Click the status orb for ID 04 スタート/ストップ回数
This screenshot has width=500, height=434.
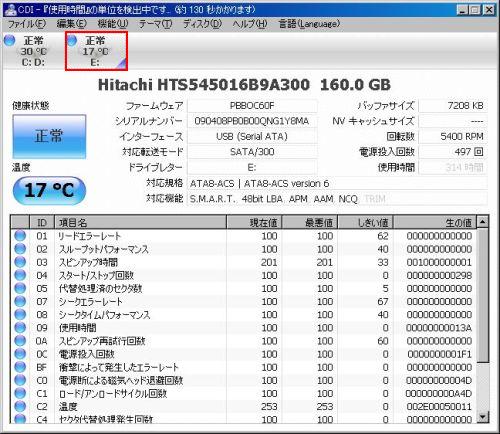20,275
